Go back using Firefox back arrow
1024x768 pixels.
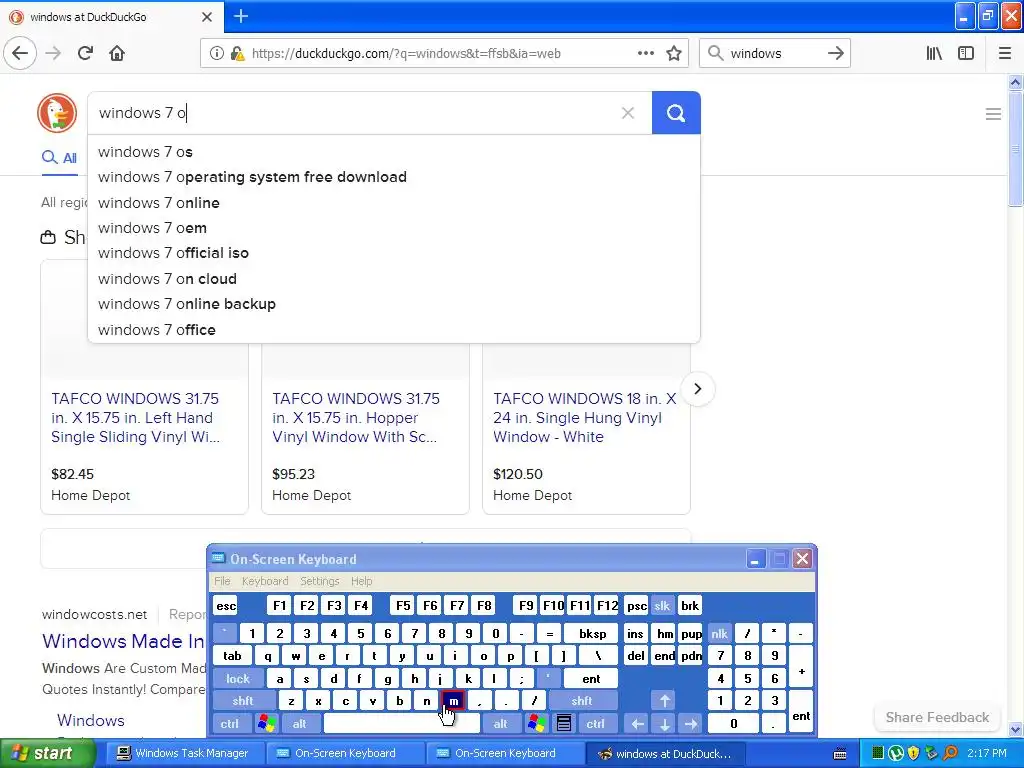pyautogui.click(x=20, y=53)
